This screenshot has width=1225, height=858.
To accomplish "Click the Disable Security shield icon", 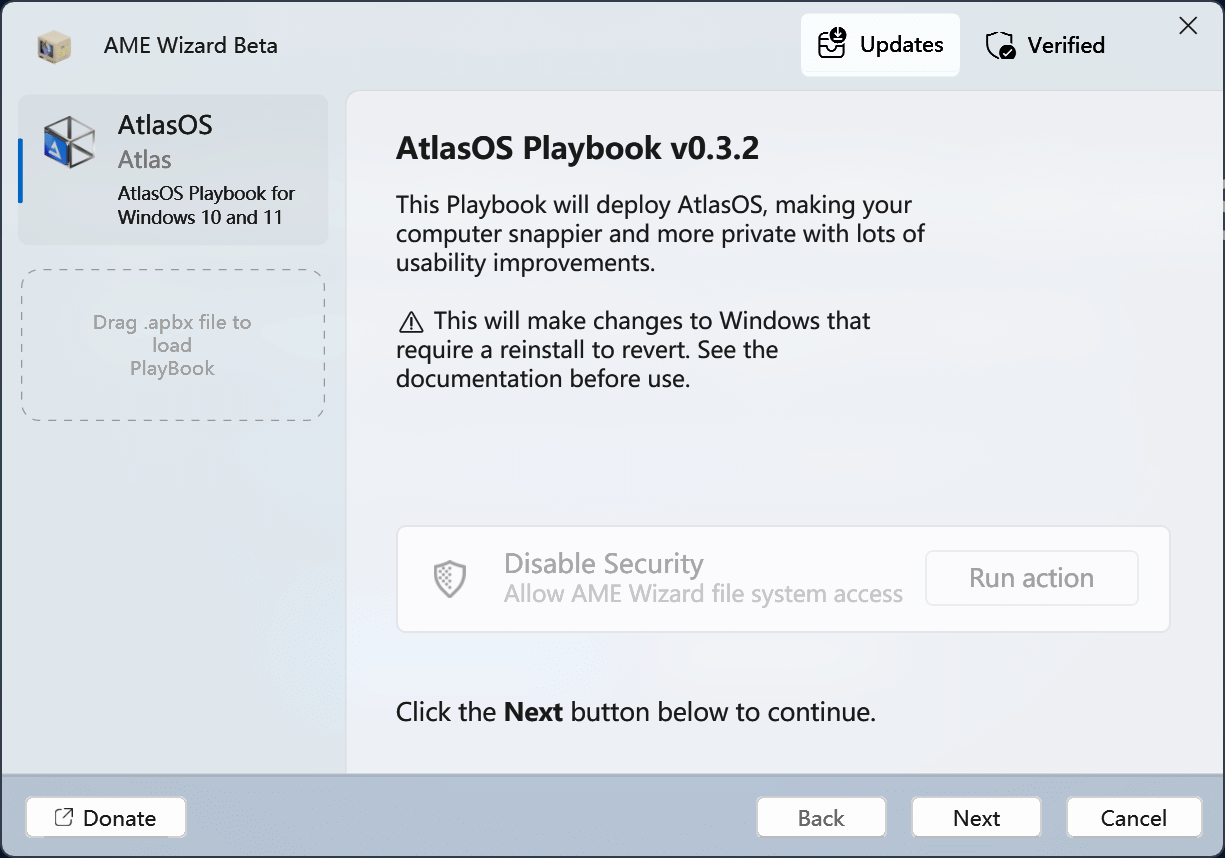I will click(450, 578).
